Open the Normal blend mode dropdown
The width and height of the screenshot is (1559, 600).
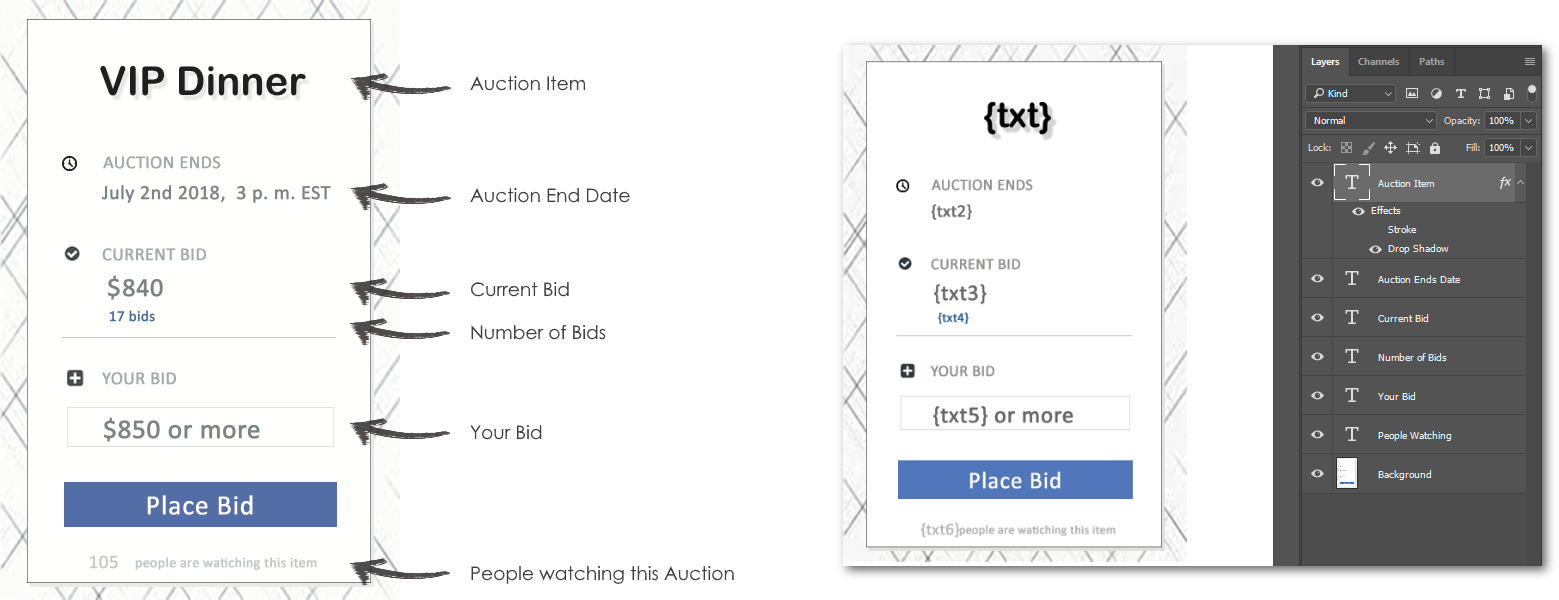click(1371, 120)
